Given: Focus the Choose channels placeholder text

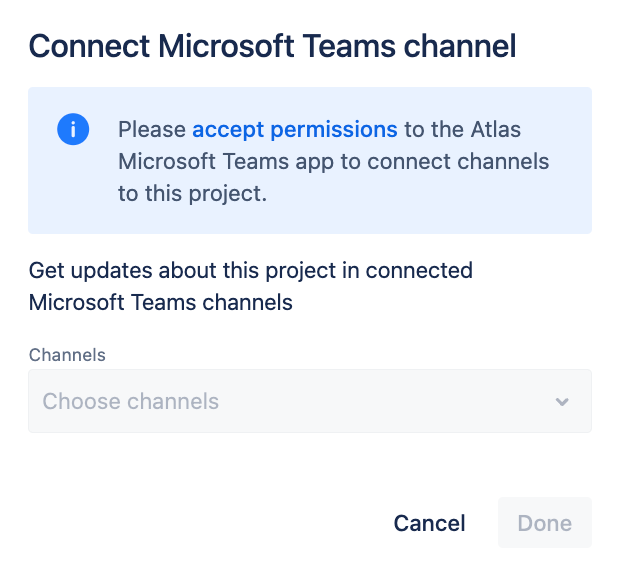Looking at the screenshot, I should [131, 401].
